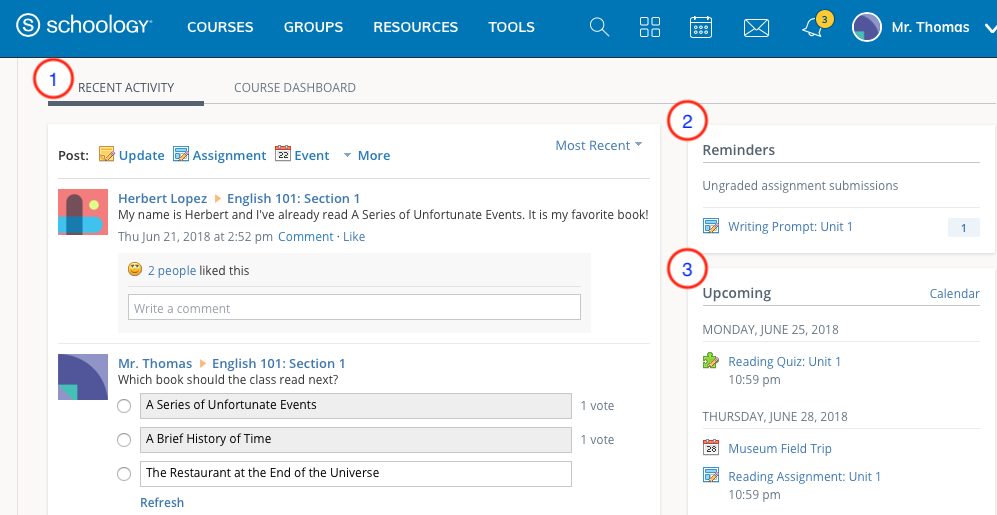This screenshot has height=515, width=997.
Task: Click the Event post calendar icon
Action: [283, 154]
